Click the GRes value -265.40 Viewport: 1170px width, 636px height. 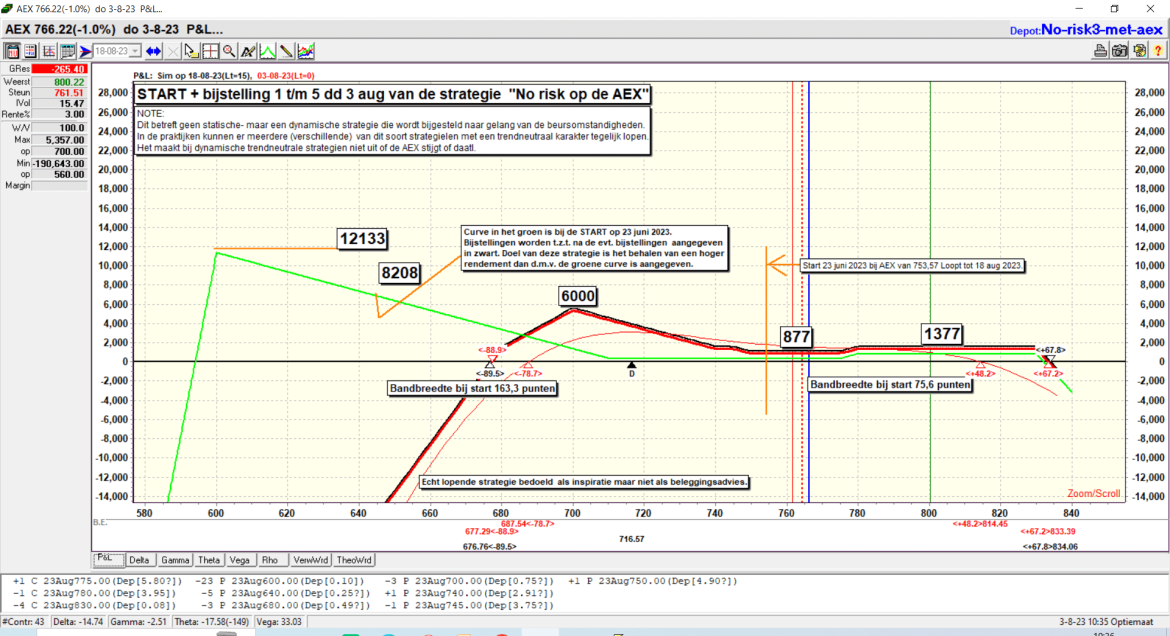(x=59, y=69)
